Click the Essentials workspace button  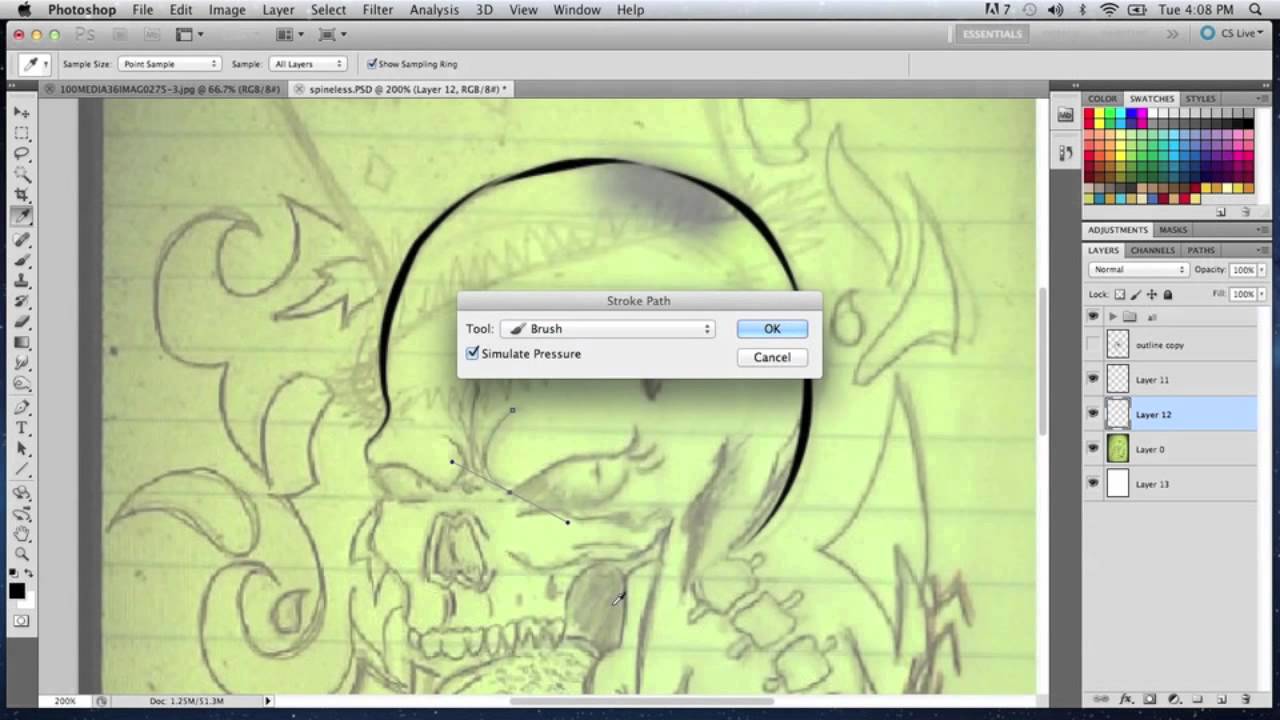point(992,34)
